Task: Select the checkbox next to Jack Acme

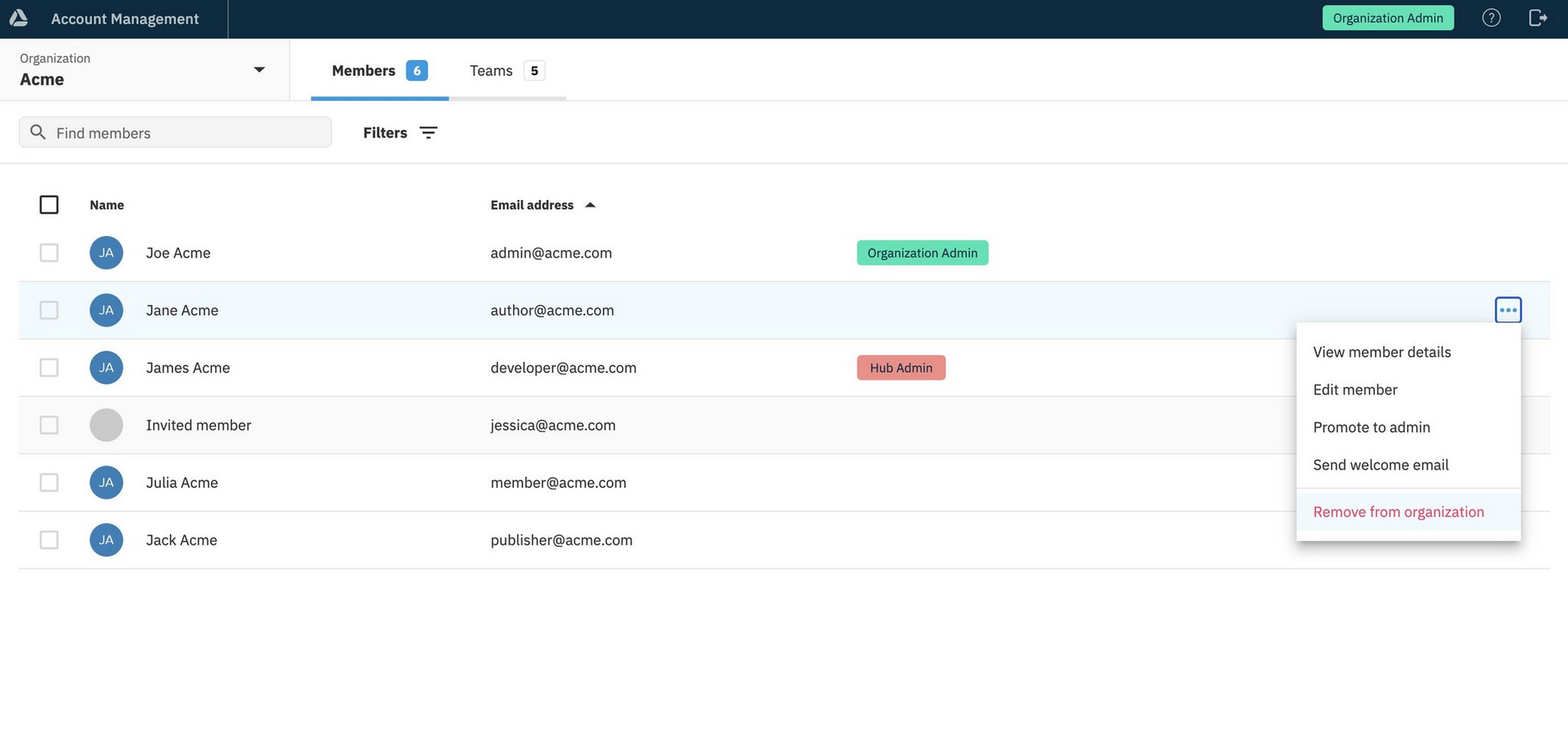Action: coord(49,540)
